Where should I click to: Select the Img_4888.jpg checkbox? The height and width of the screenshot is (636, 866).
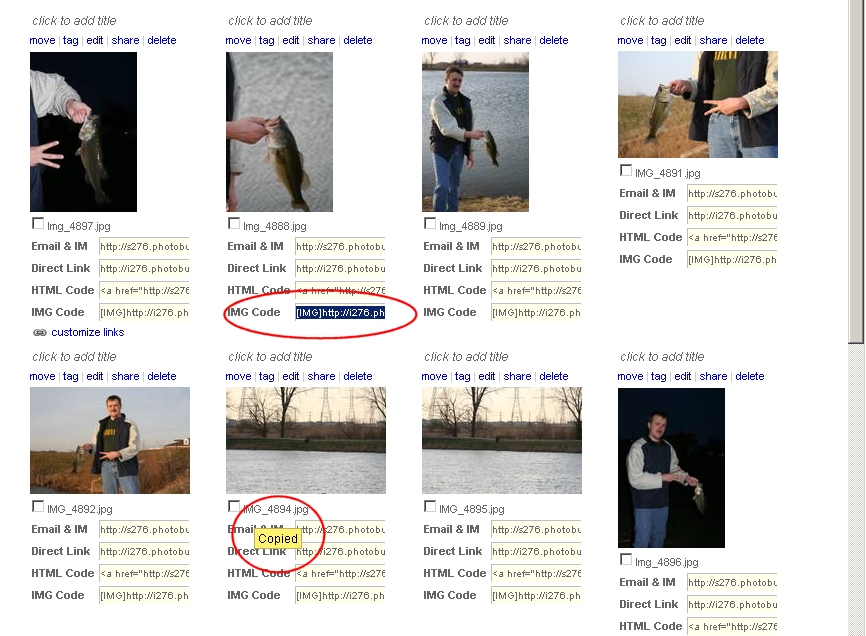pos(234,224)
